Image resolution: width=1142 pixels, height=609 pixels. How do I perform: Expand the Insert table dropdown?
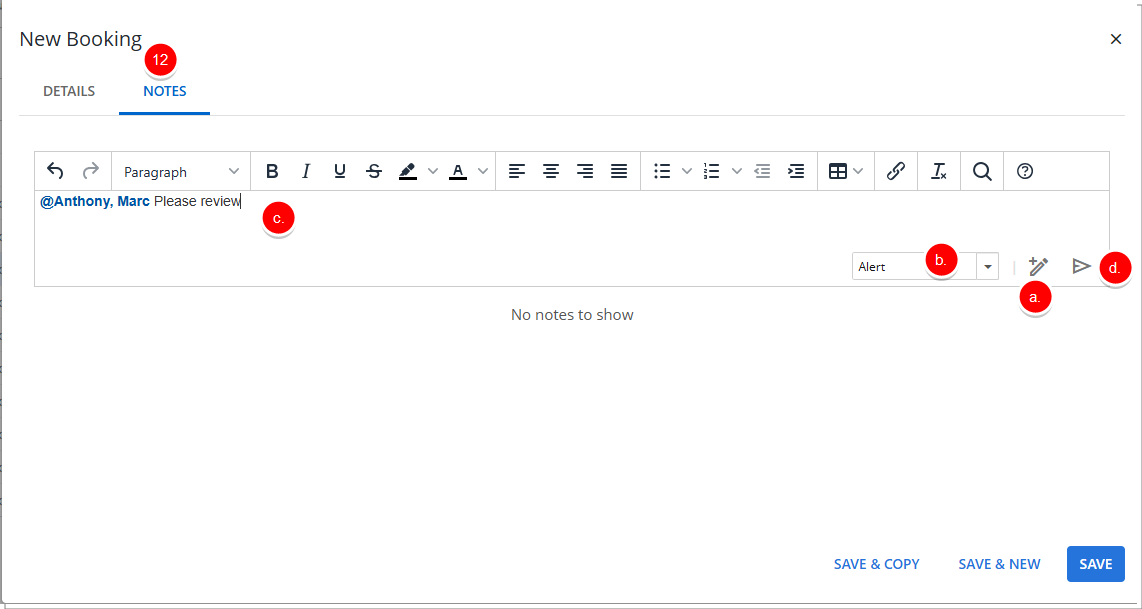tap(858, 171)
